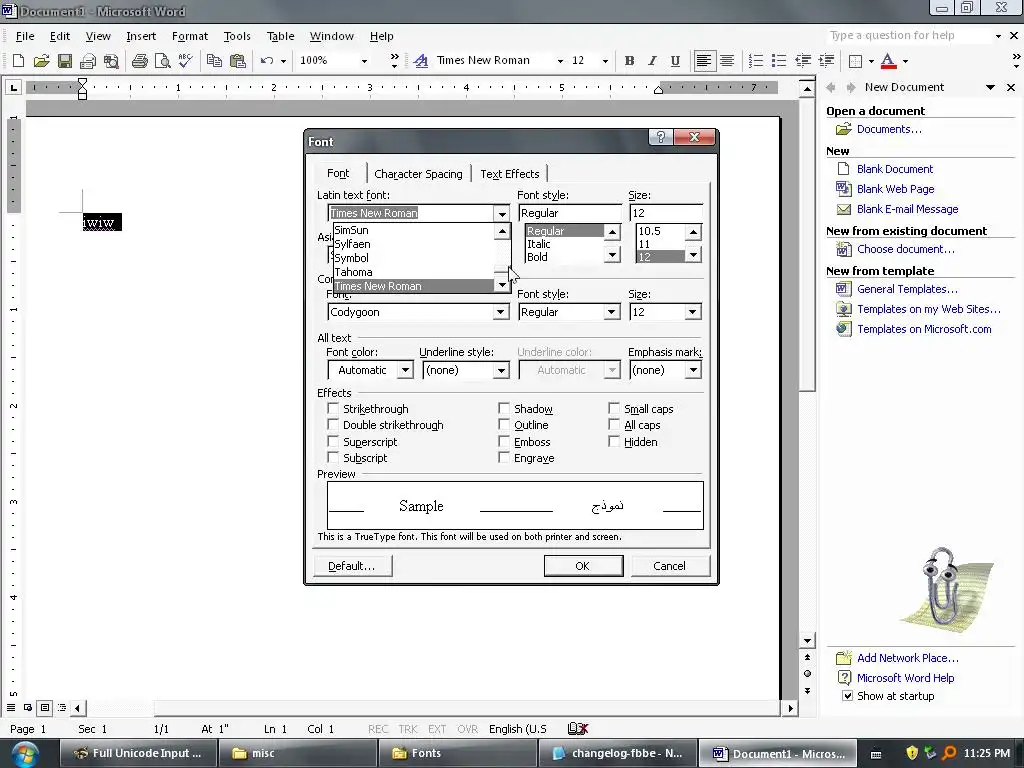Screen dimensions: 1024x768
Task: Expand the Underline style dropdown
Action: tap(500, 370)
